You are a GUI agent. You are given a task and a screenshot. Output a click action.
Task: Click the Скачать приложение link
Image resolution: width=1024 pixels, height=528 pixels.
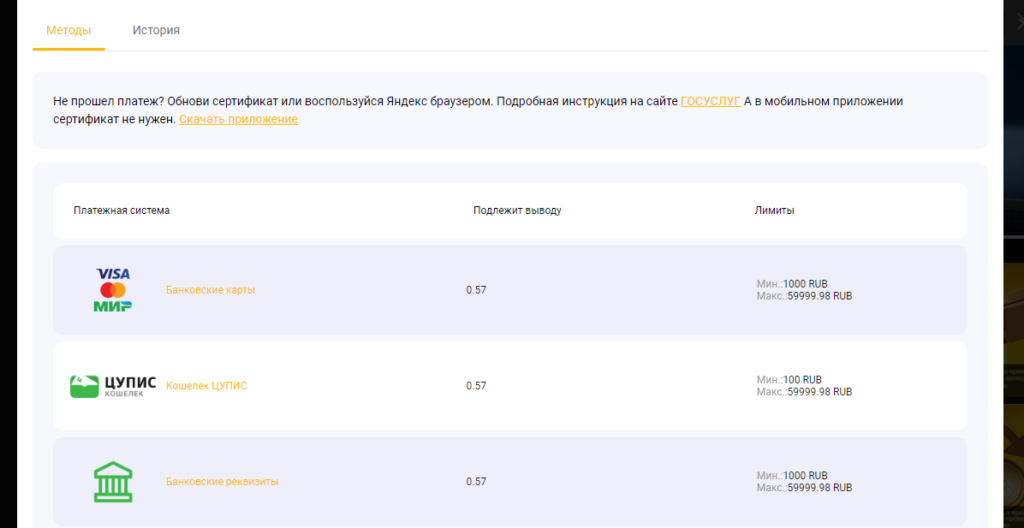click(x=238, y=120)
